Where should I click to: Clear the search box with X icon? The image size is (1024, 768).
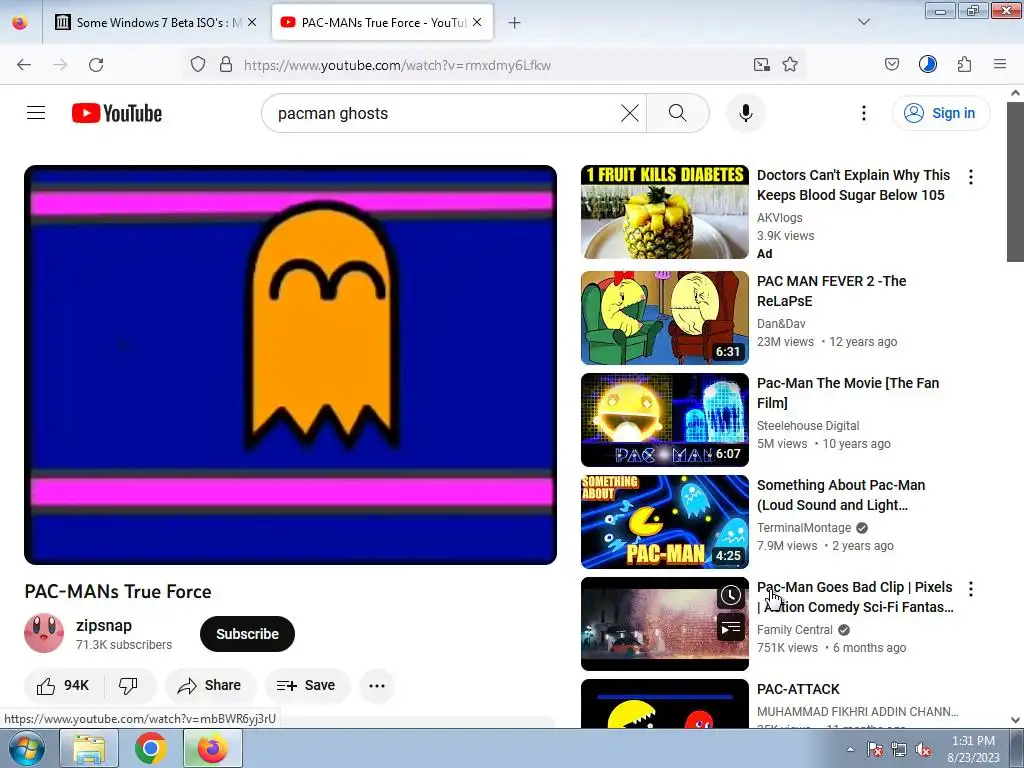point(630,113)
